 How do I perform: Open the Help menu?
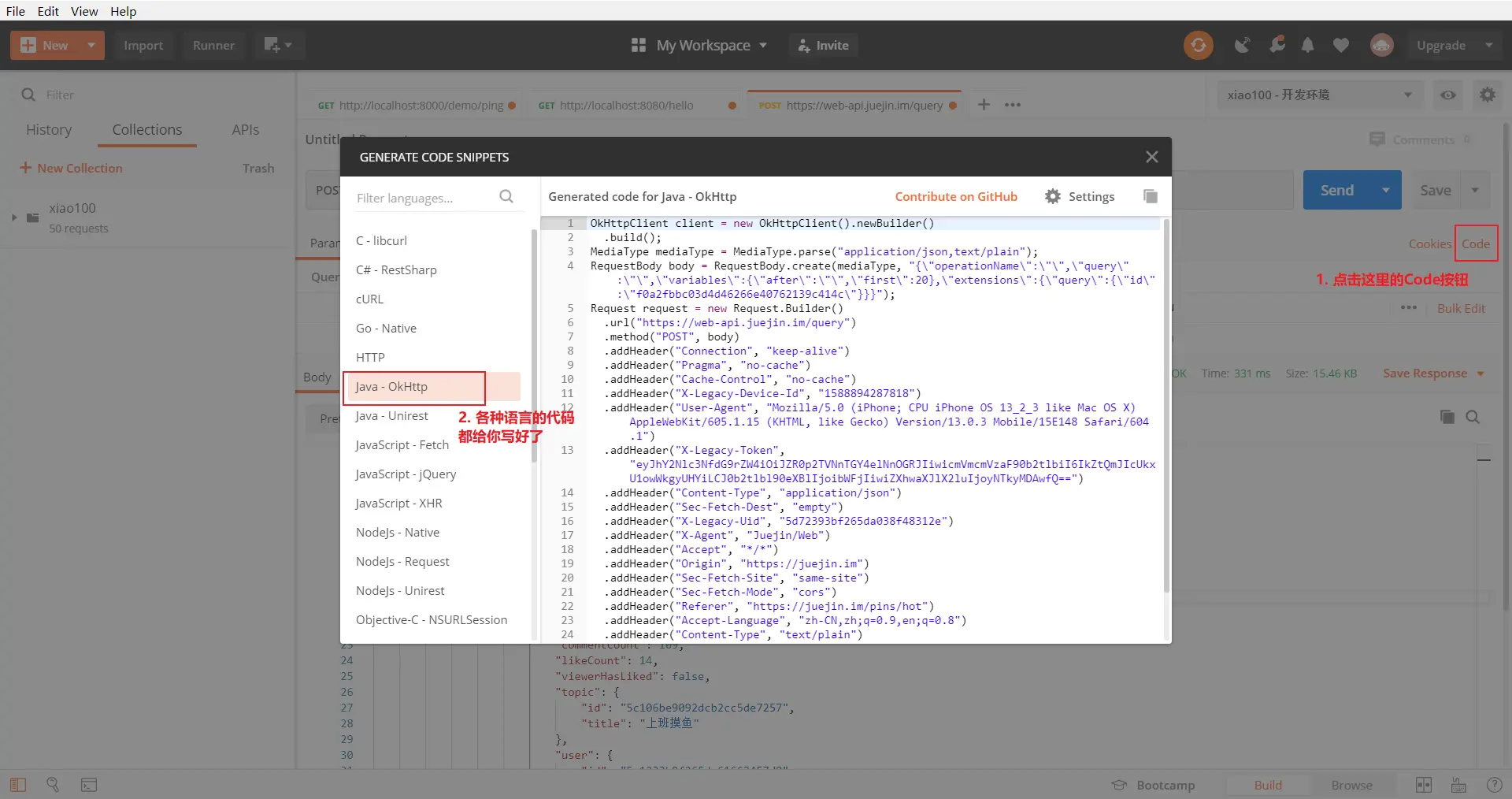pos(123,11)
